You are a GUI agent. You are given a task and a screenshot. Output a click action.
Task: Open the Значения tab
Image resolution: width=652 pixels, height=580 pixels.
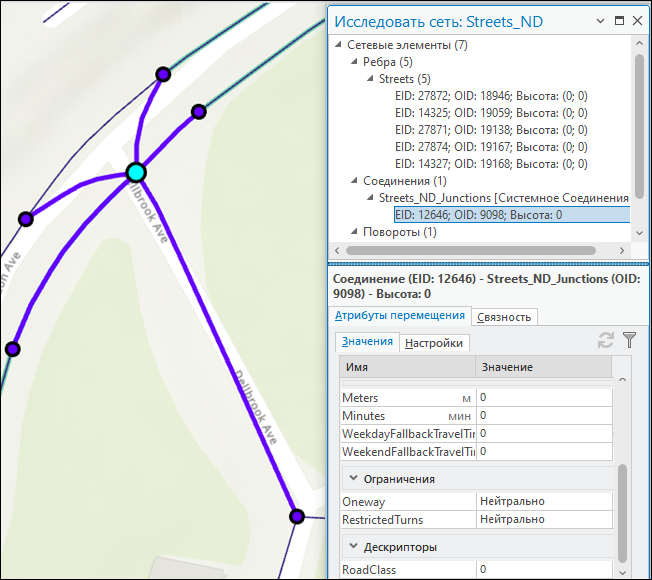coord(367,342)
